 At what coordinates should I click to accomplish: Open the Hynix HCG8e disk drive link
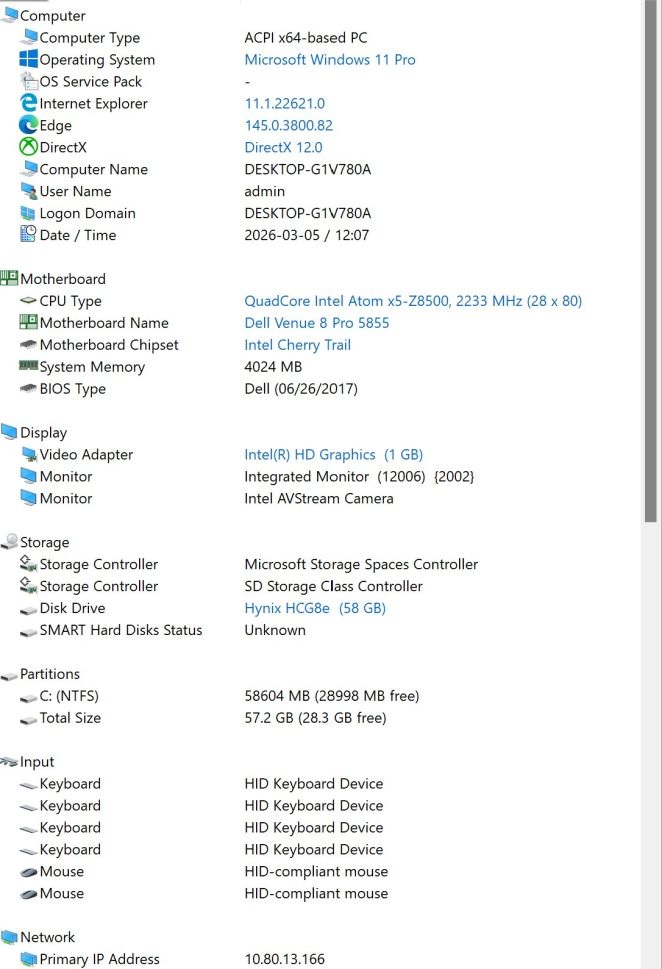coord(314,608)
